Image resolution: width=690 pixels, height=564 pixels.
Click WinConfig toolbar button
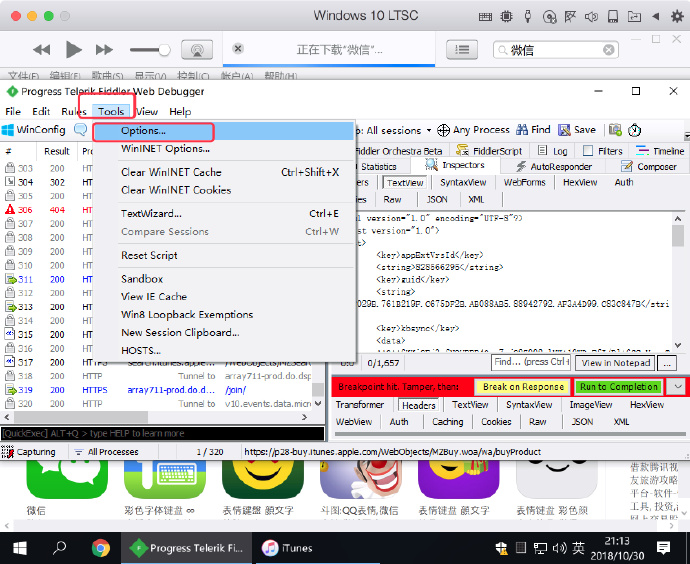[x=34, y=130]
